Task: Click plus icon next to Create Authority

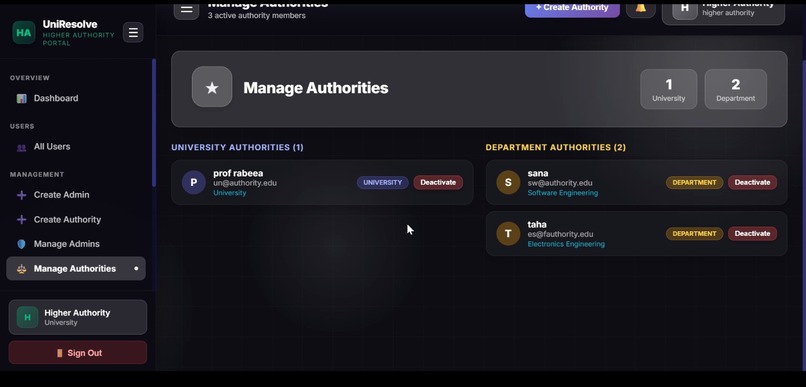Action: tap(22, 219)
